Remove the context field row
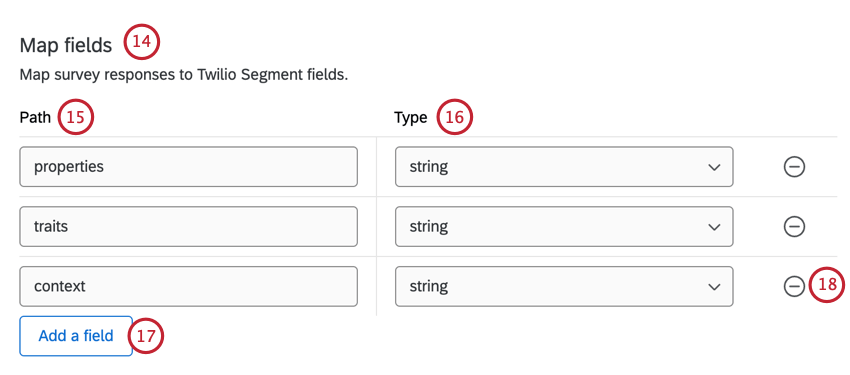This screenshot has height=375, width=850. pos(794,286)
